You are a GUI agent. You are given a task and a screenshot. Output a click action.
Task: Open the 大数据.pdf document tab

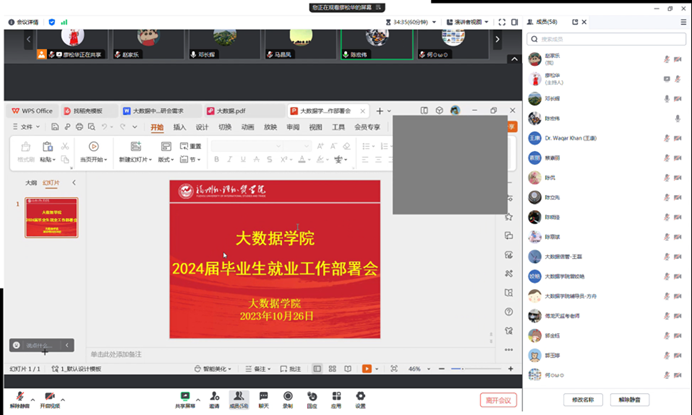(225, 110)
